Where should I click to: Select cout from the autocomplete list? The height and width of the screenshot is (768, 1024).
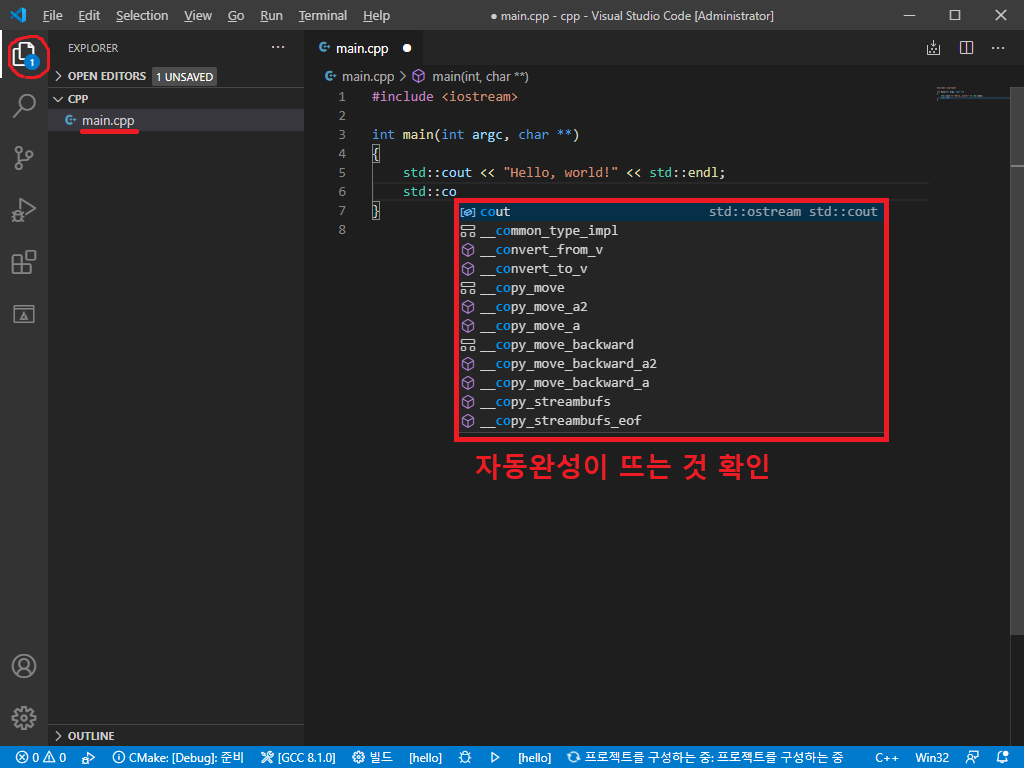coord(495,212)
